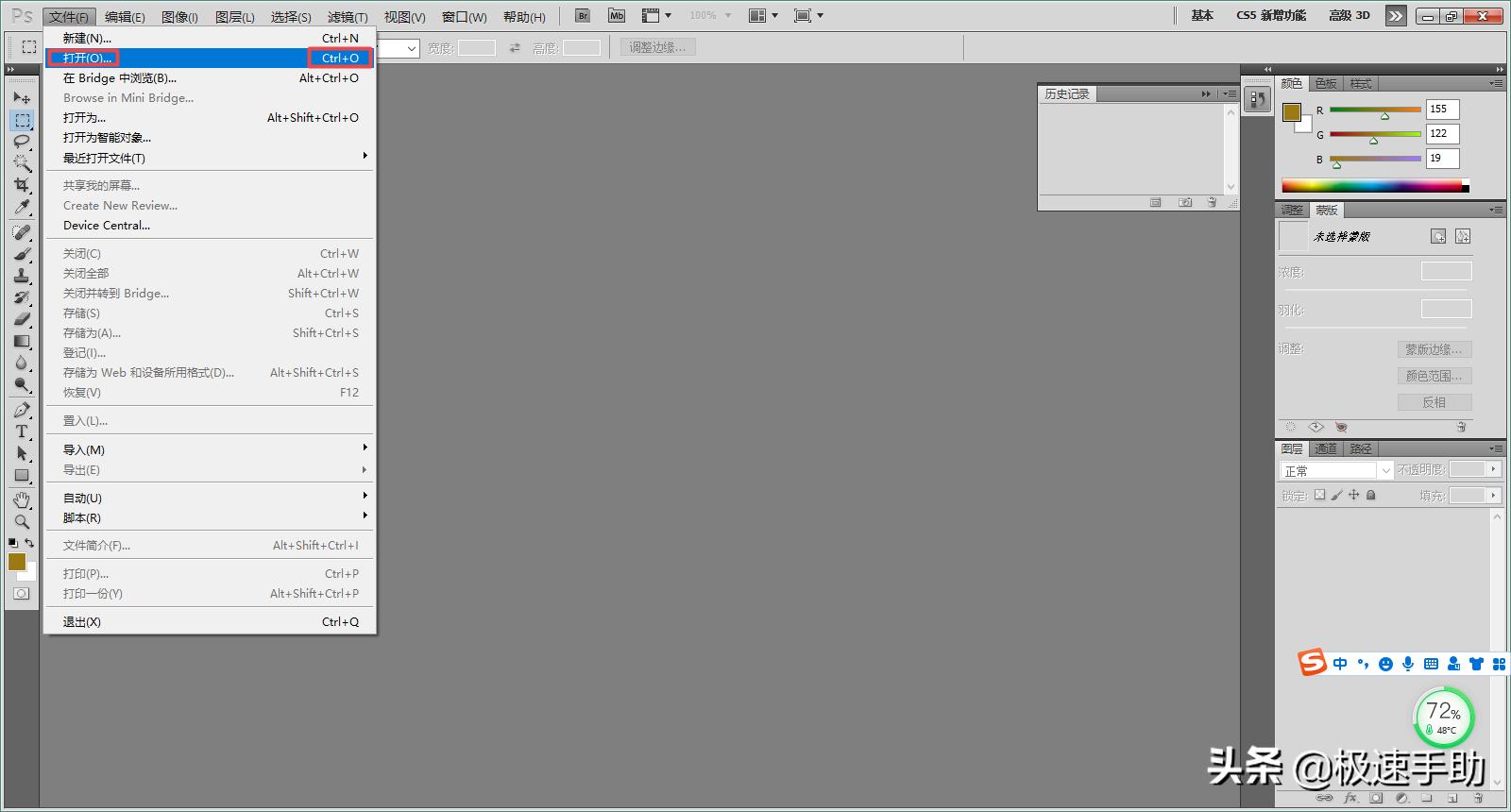Screen dimensions: 1511x812
Task: Click 打开(O)... in the File menu
Action: (87, 58)
